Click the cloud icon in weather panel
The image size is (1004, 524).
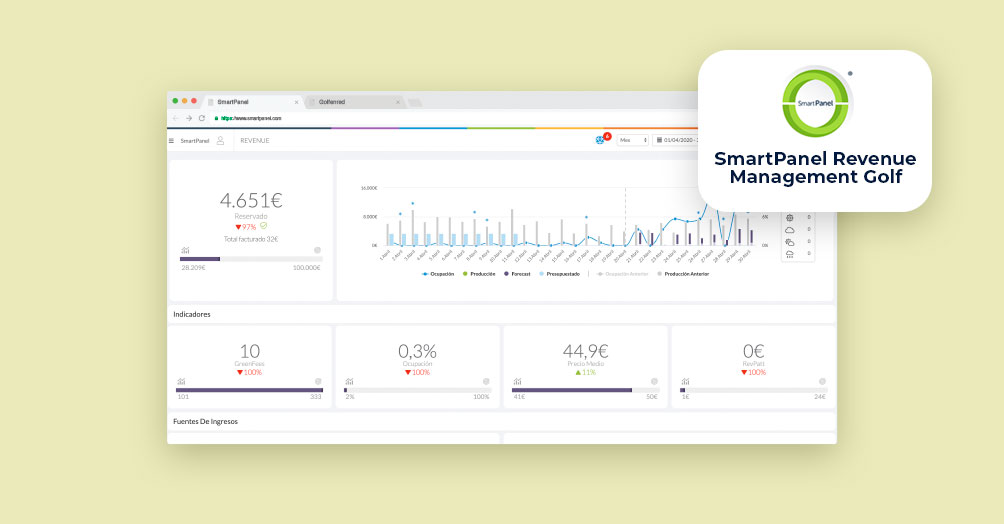point(789,230)
